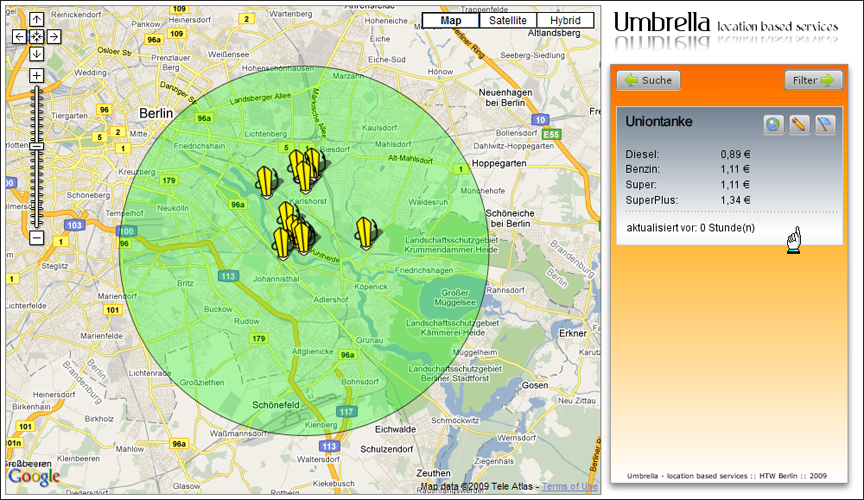
Task: Click the Hoppegarten label on map
Action: click(499, 164)
